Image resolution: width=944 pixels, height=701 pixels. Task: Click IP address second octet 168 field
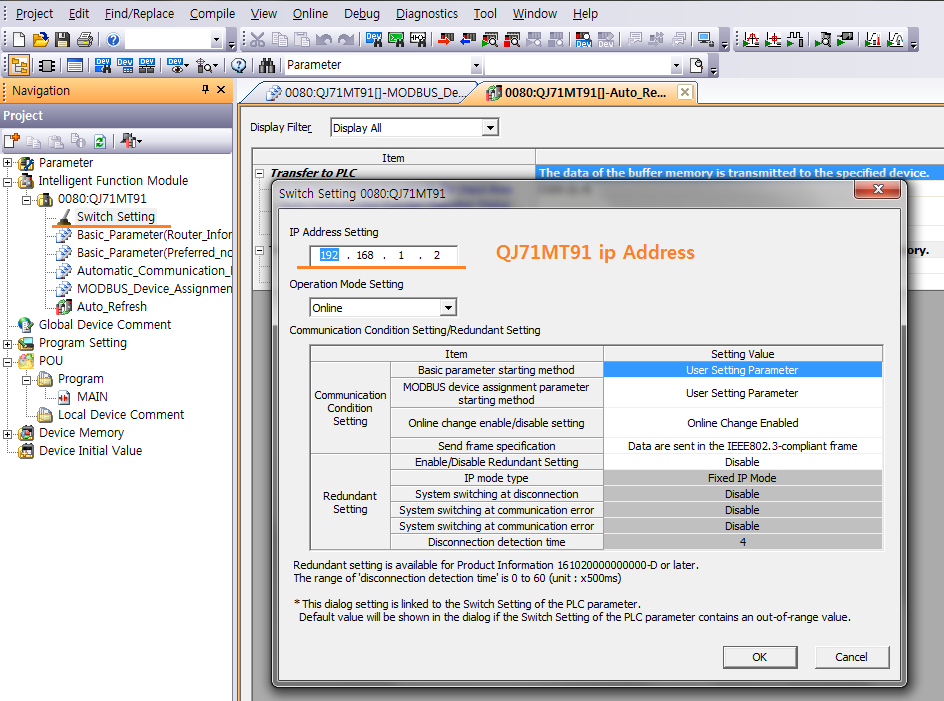pyautogui.click(x=365, y=255)
